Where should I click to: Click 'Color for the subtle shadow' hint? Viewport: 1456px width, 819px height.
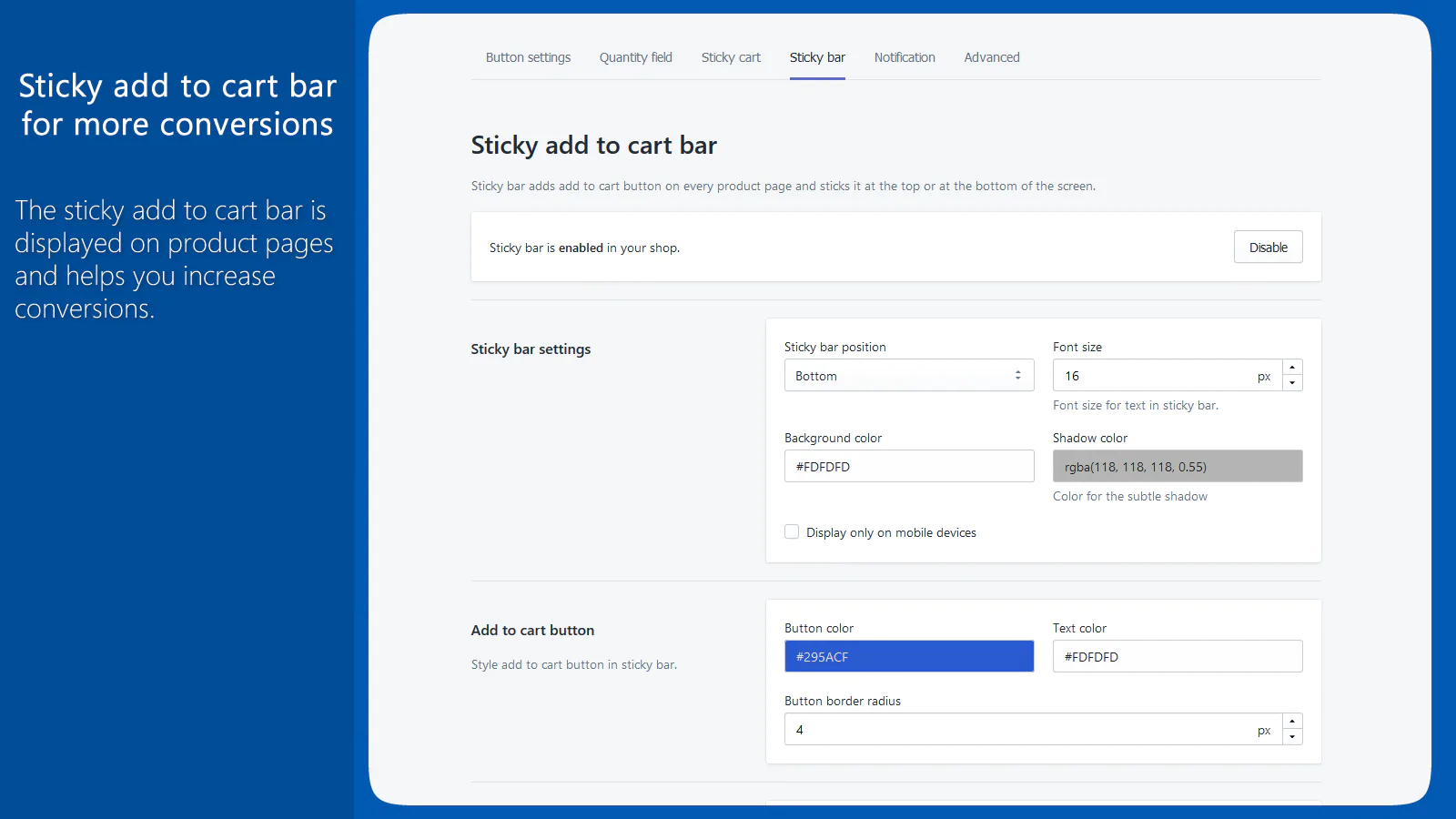1130,497
